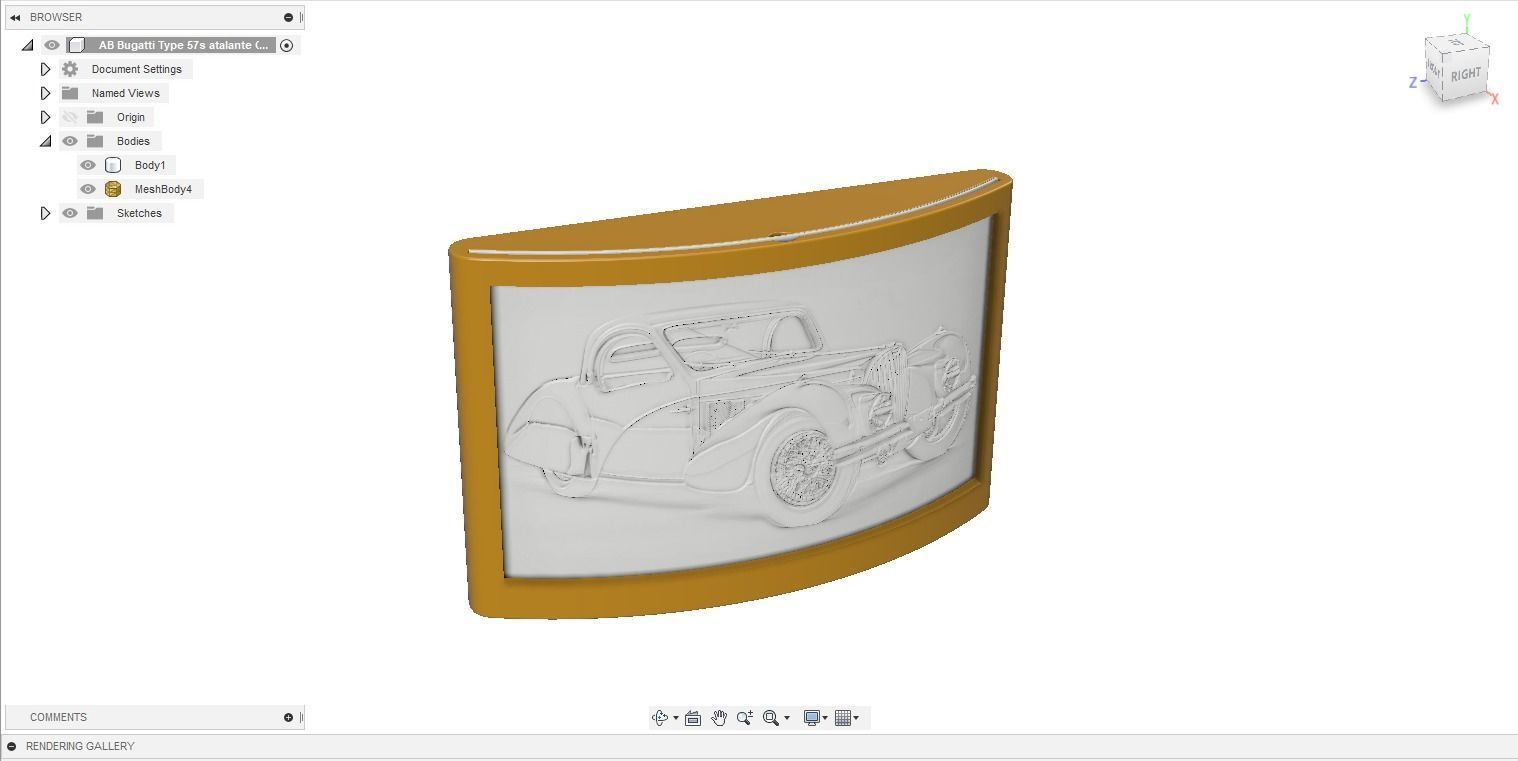Image resolution: width=1518 pixels, height=761 pixels.
Task: Expand the Origin folder
Action: tap(45, 117)
